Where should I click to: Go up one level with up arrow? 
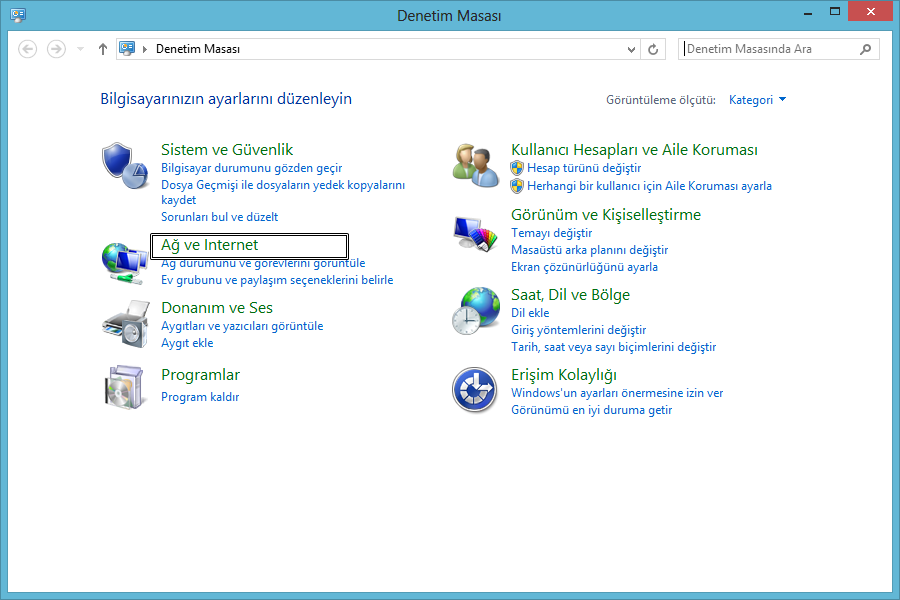[103, 49]
